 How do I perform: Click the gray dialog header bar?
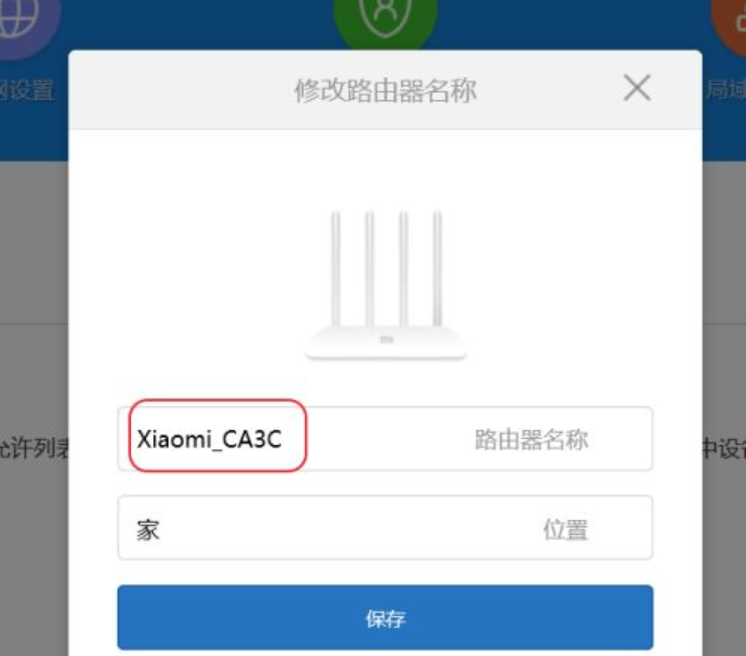(x=385, y=90)
